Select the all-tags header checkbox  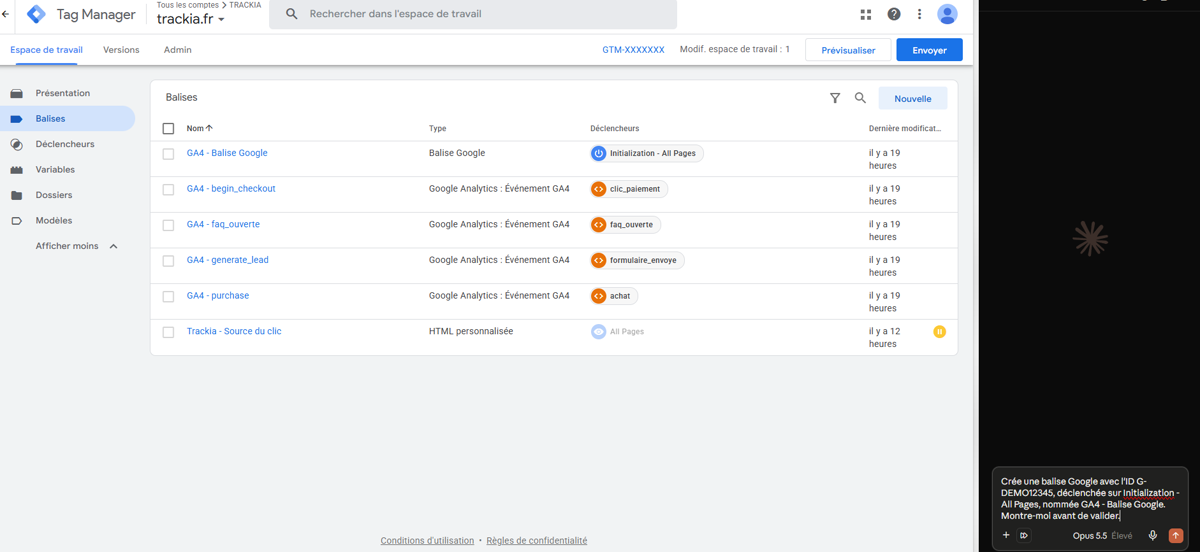pyautogui.click(x=168, y=129)
